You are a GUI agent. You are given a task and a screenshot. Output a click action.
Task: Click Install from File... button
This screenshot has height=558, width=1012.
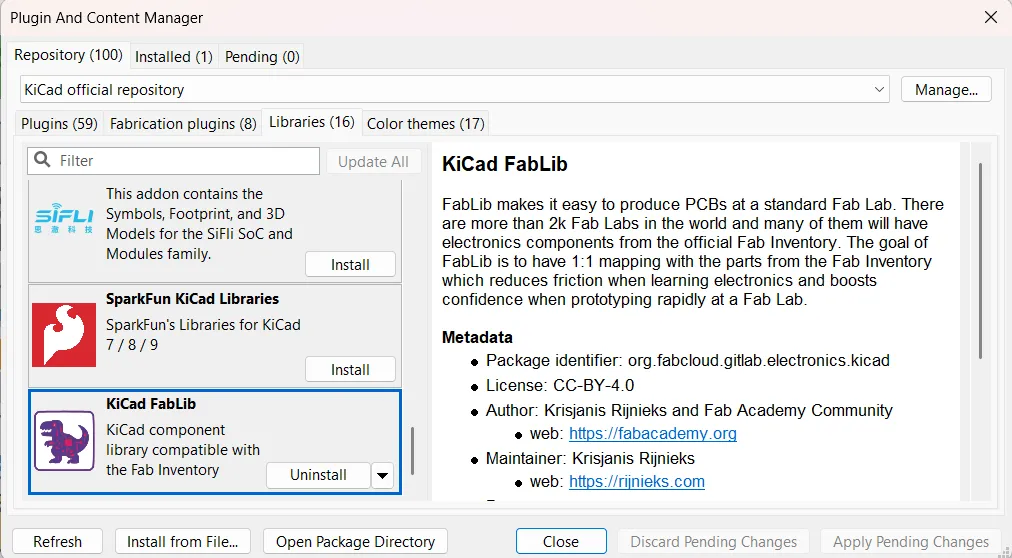pyautogui.click(x=183, y=541)
